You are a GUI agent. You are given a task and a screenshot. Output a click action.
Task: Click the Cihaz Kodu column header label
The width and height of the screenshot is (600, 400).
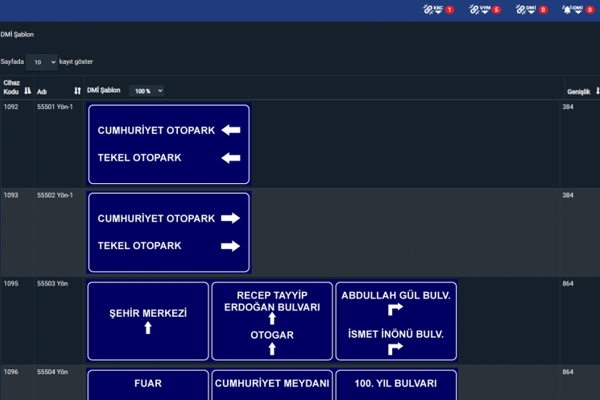(x=11, y=87)
